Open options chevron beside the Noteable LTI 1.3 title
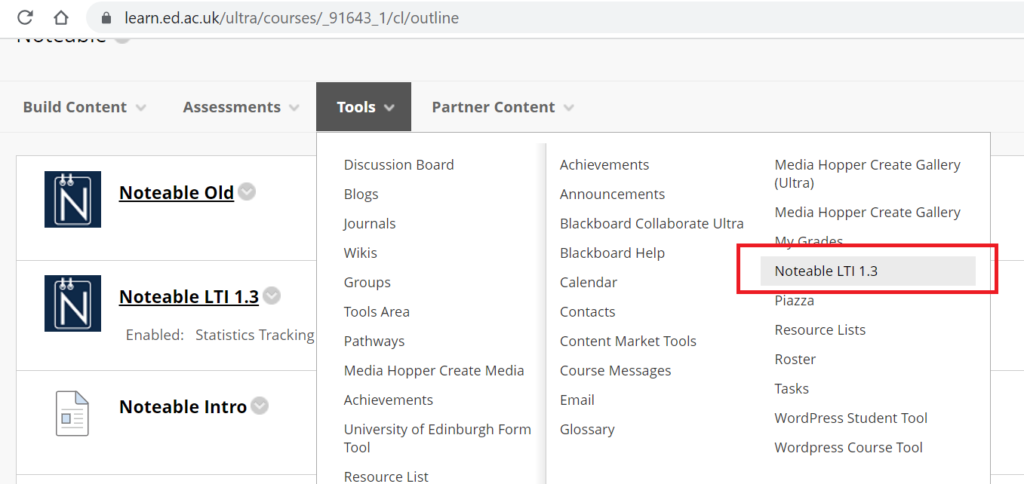 (272, 296)
